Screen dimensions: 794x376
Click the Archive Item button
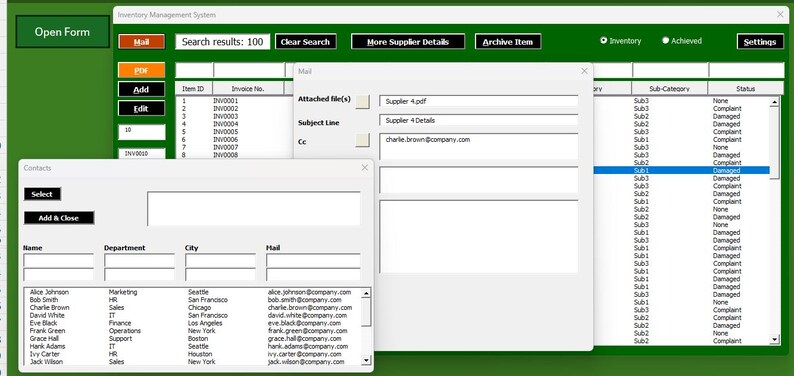coord(508,42)
